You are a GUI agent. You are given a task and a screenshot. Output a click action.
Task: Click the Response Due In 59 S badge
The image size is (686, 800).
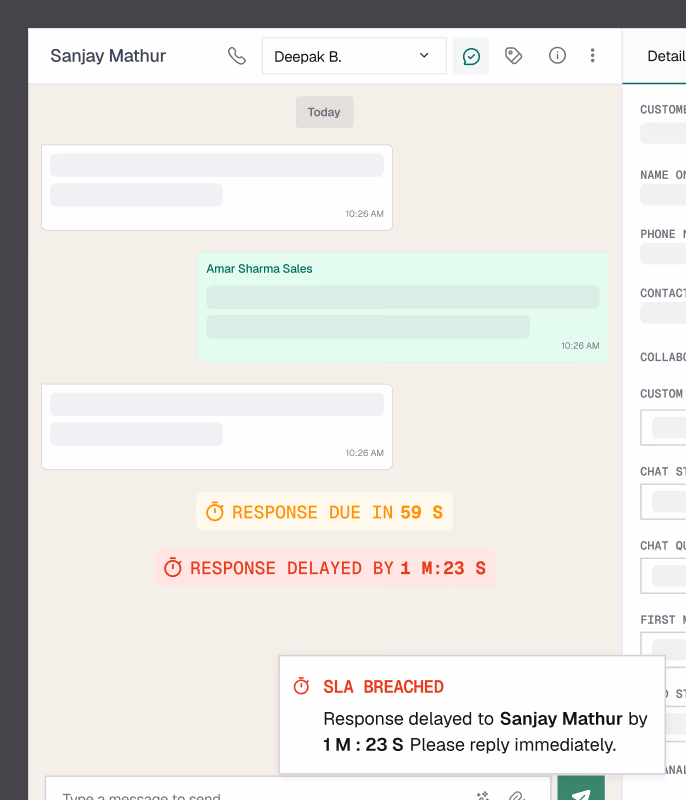324,512
